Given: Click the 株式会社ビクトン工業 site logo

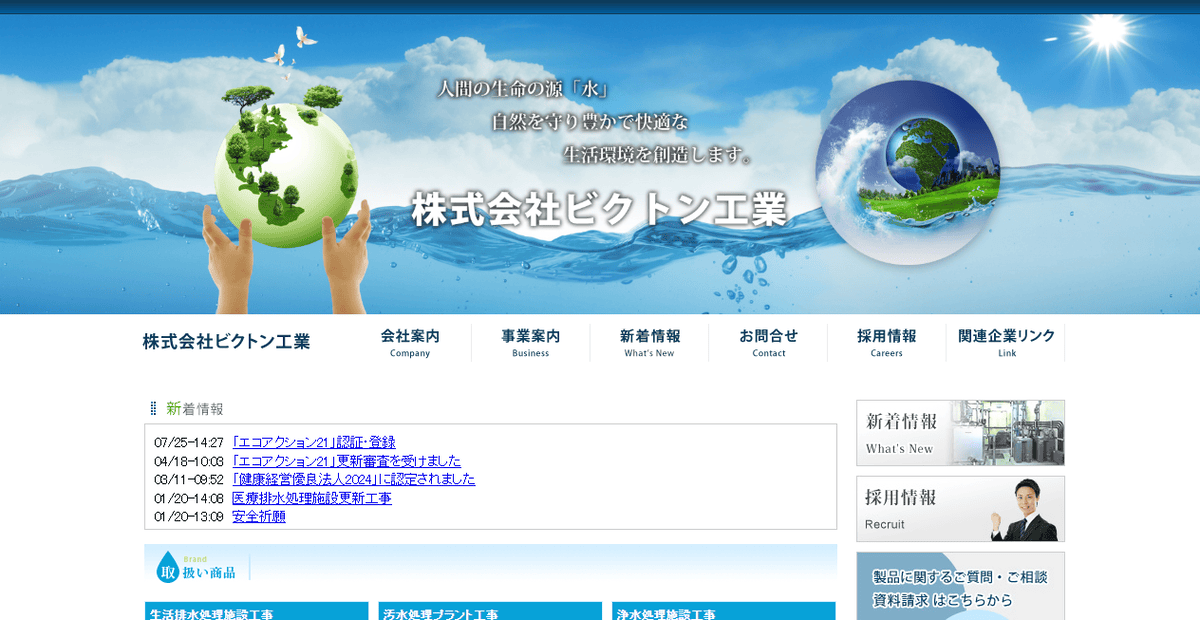Looking at the screenshot, I should coord(226,341).
